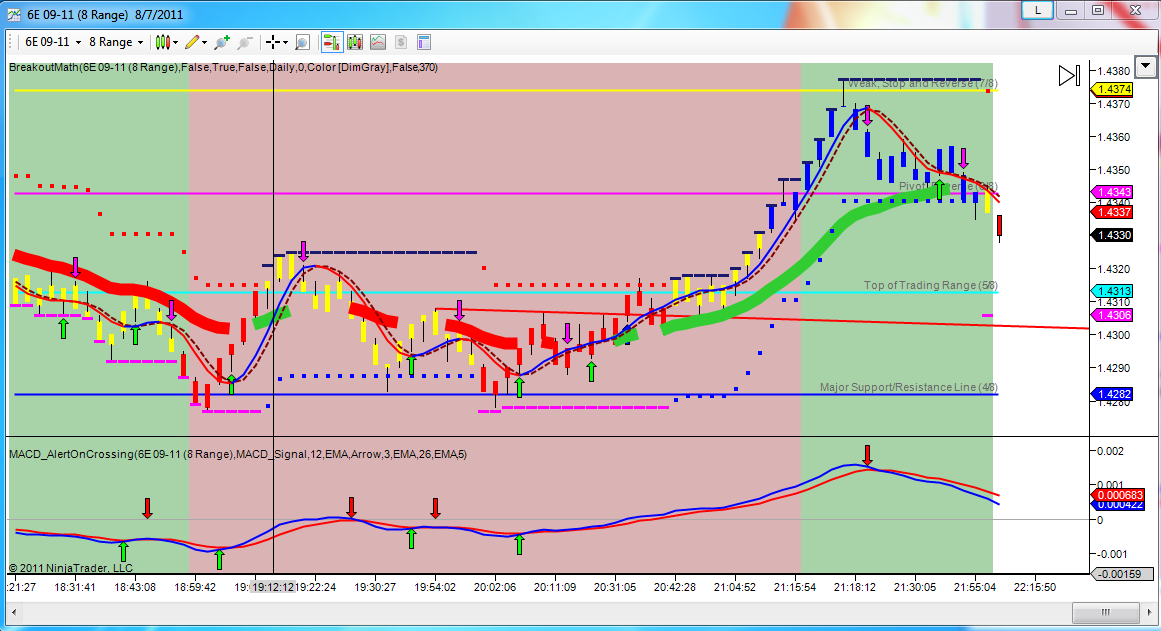
Task: Click the candlestick chart style icon
Action: pos(163,42)
